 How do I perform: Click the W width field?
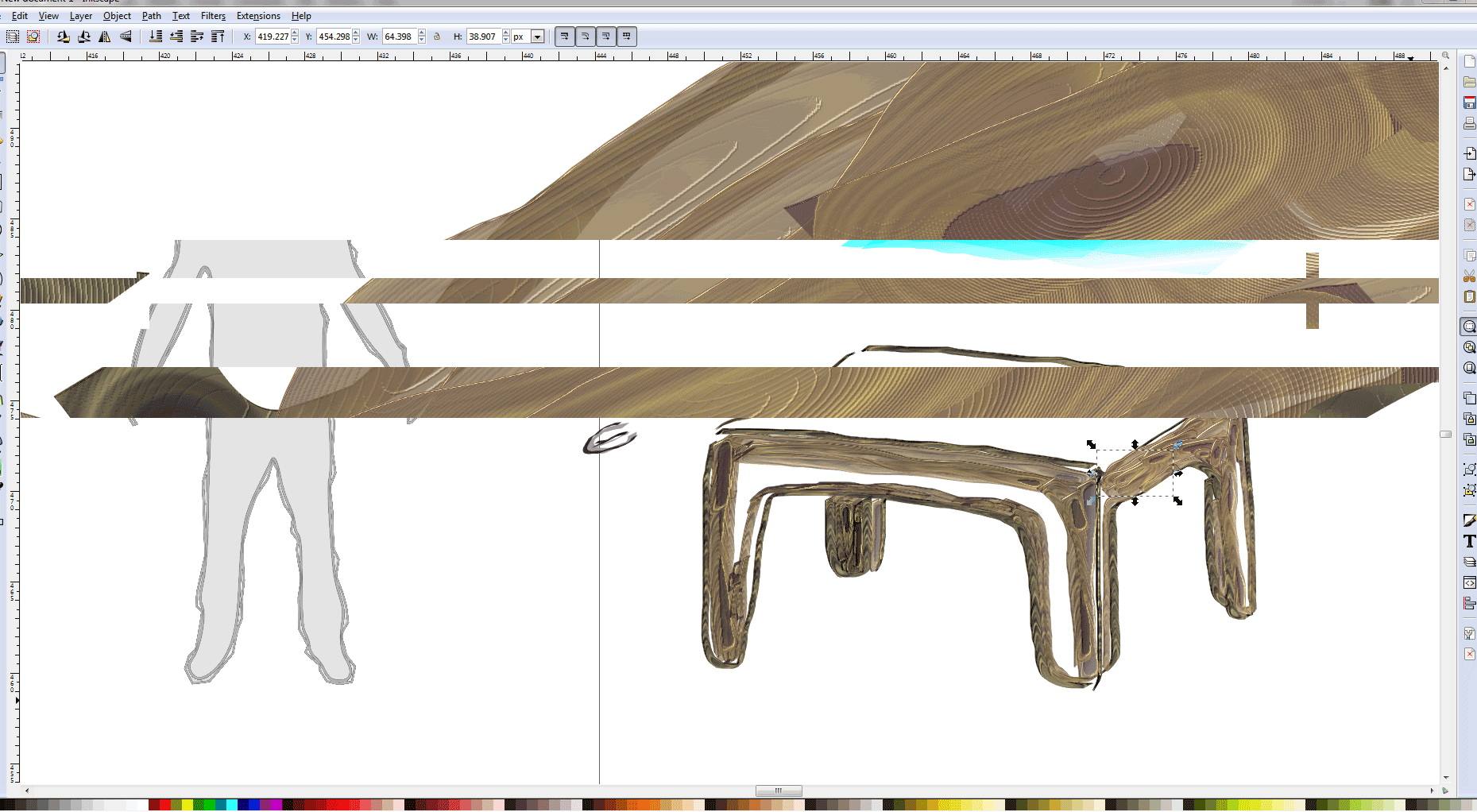coord(400,37)
